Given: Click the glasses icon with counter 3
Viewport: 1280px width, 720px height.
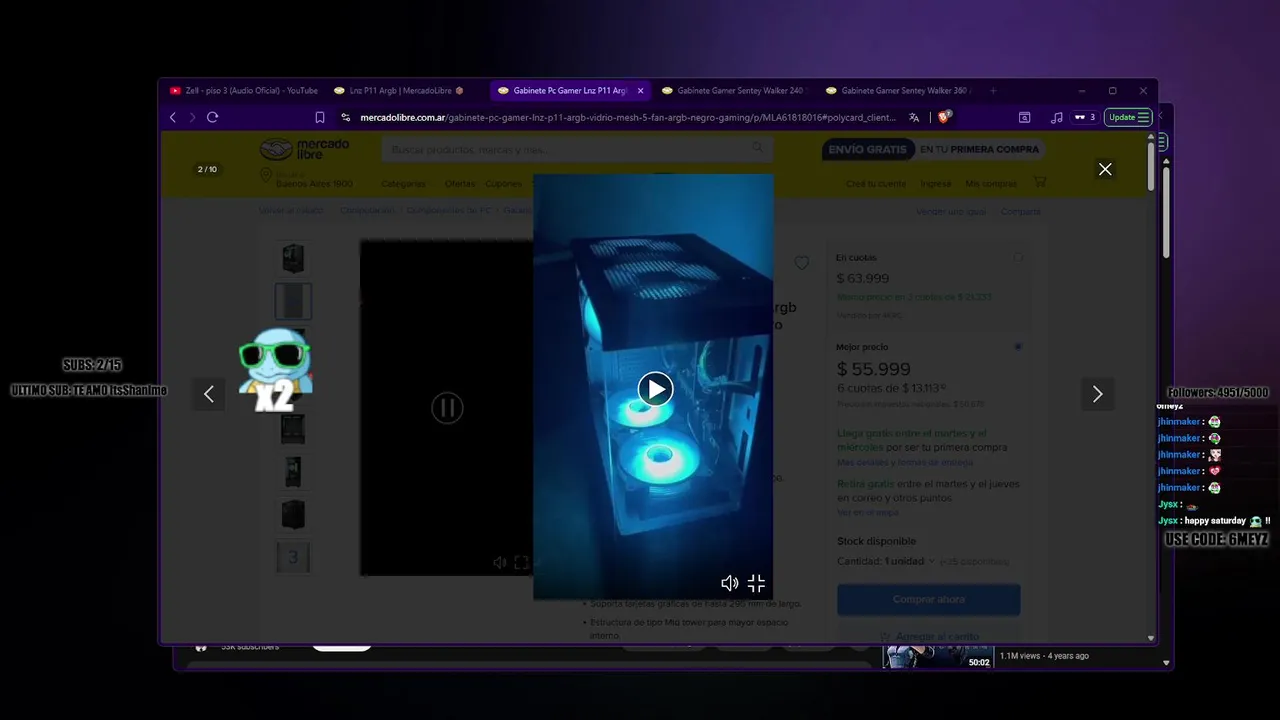Looking at the screenshot, I should tap(1085, 117).
